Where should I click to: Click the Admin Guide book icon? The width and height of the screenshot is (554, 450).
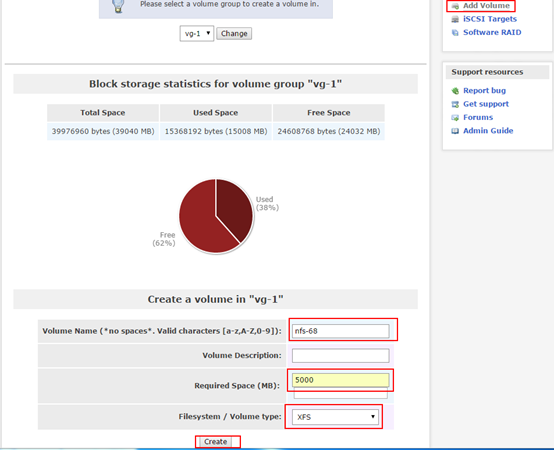455,131
